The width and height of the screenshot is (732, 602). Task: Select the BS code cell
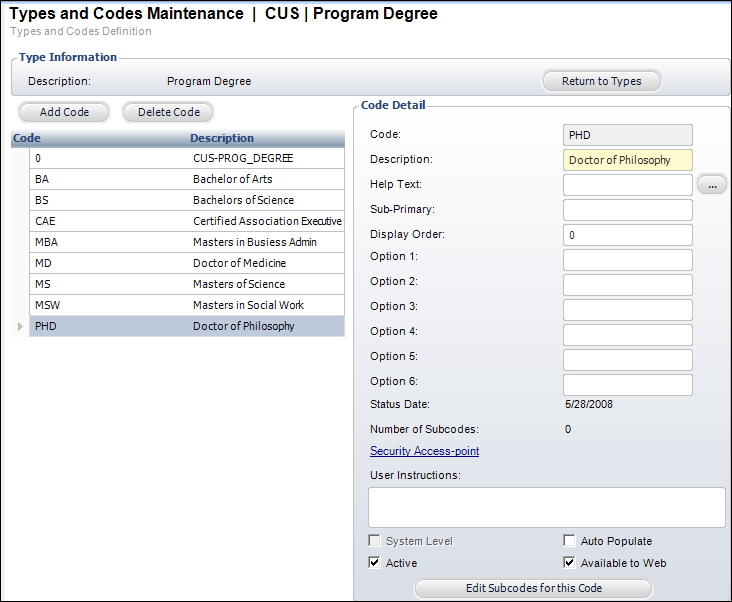(109, 200)
